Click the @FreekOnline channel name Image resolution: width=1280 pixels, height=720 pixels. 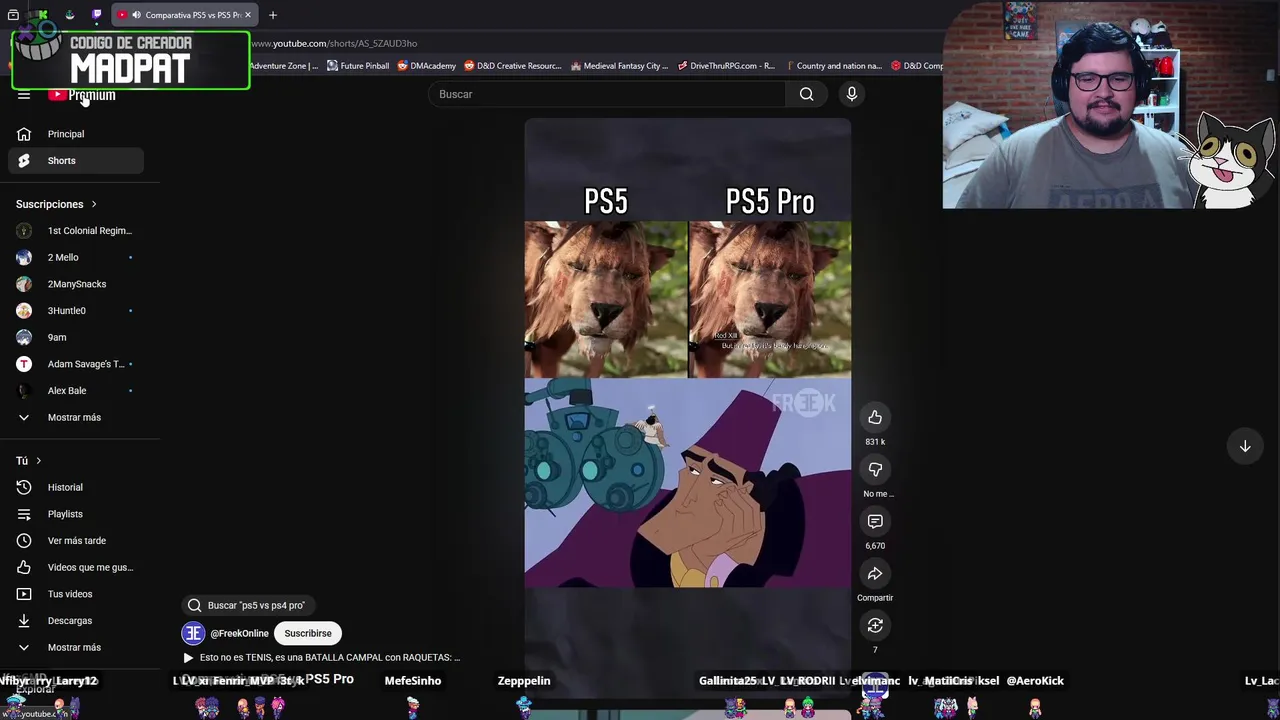(239, 633)
